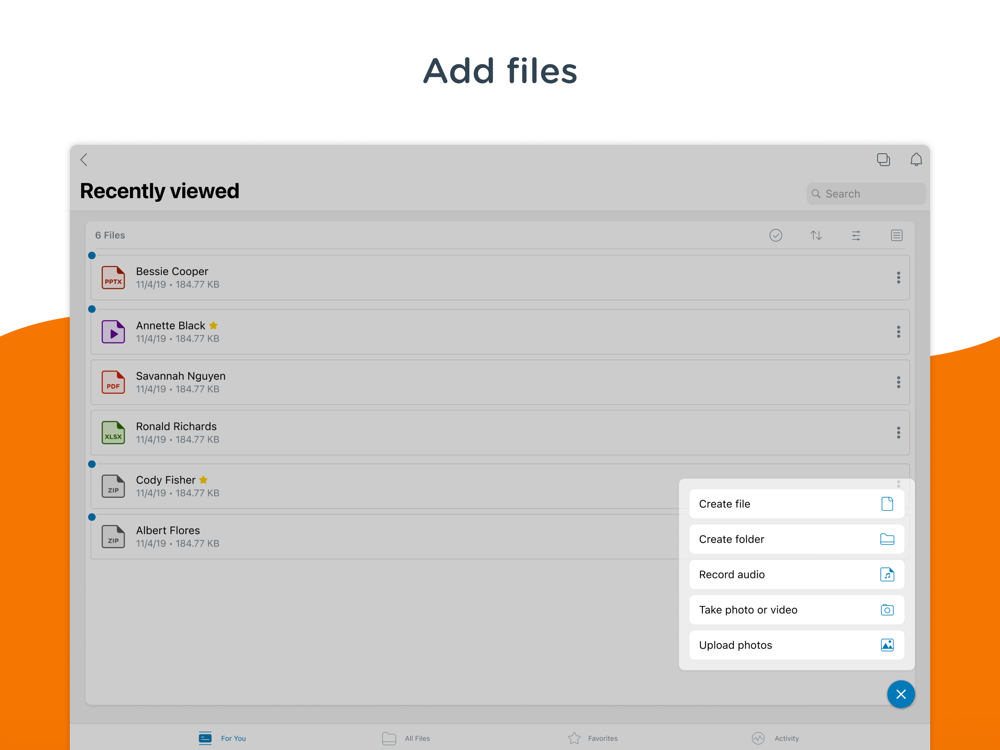
Task: Open sort options arrows icon
Action: click(x=816, y=235)
